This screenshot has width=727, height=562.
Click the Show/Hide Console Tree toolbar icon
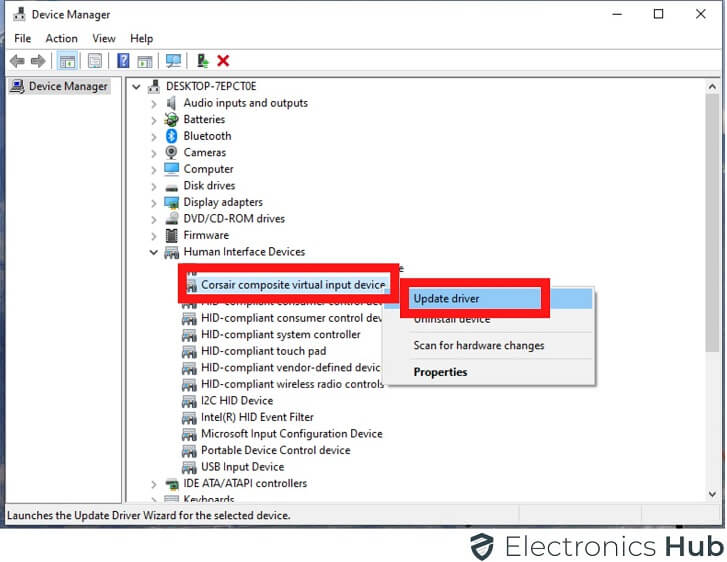[x=69, y=61]
